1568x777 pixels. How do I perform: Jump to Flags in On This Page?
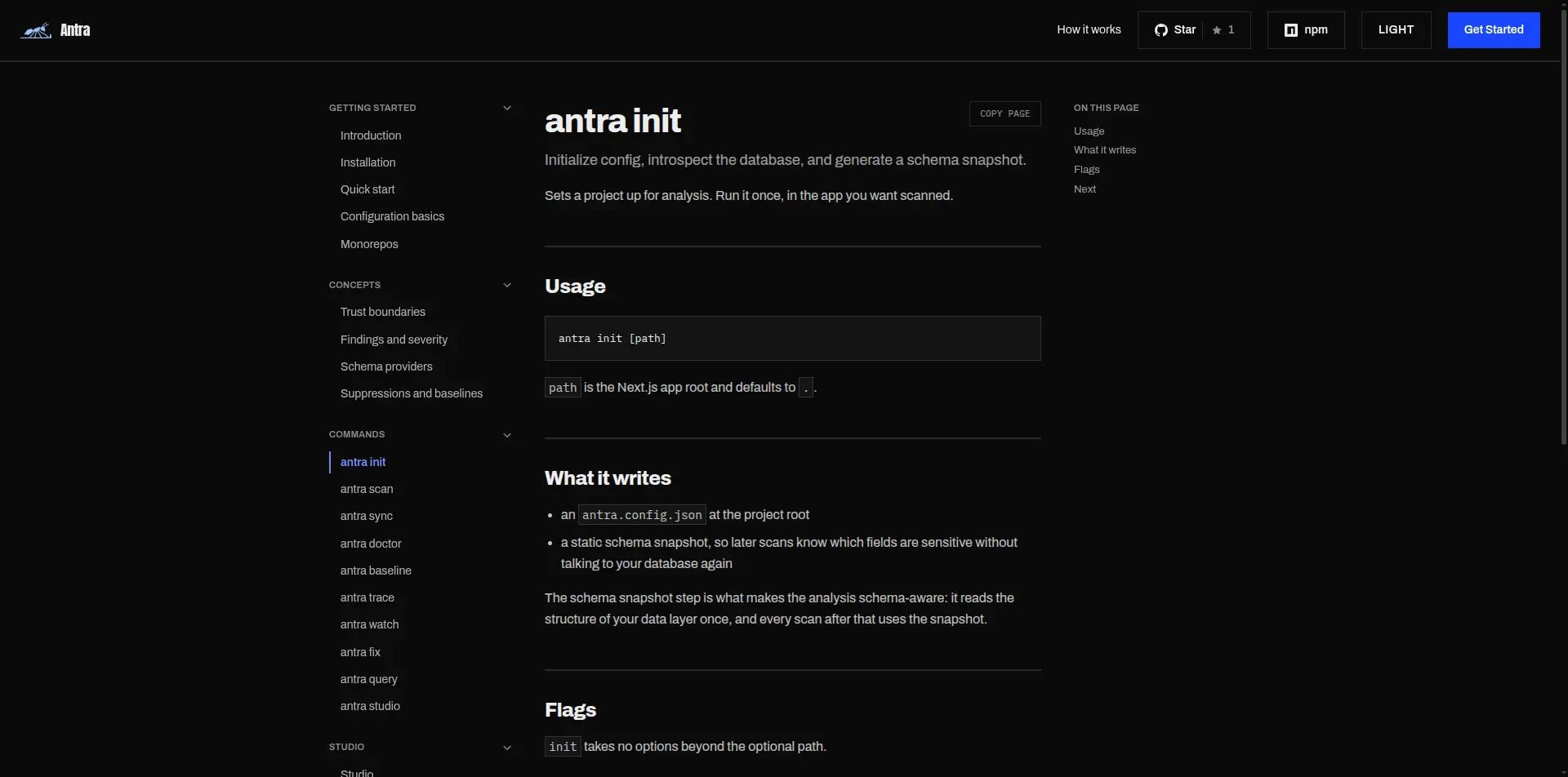(x=1087, y=170)
